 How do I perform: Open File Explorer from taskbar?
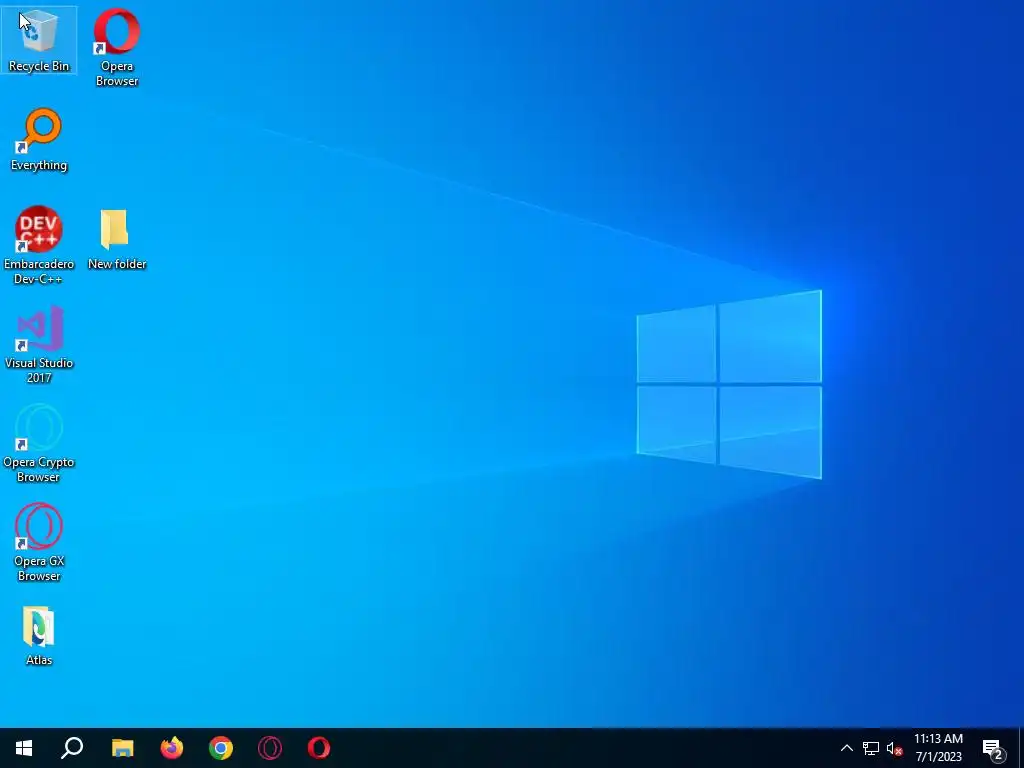pos(122,748)
